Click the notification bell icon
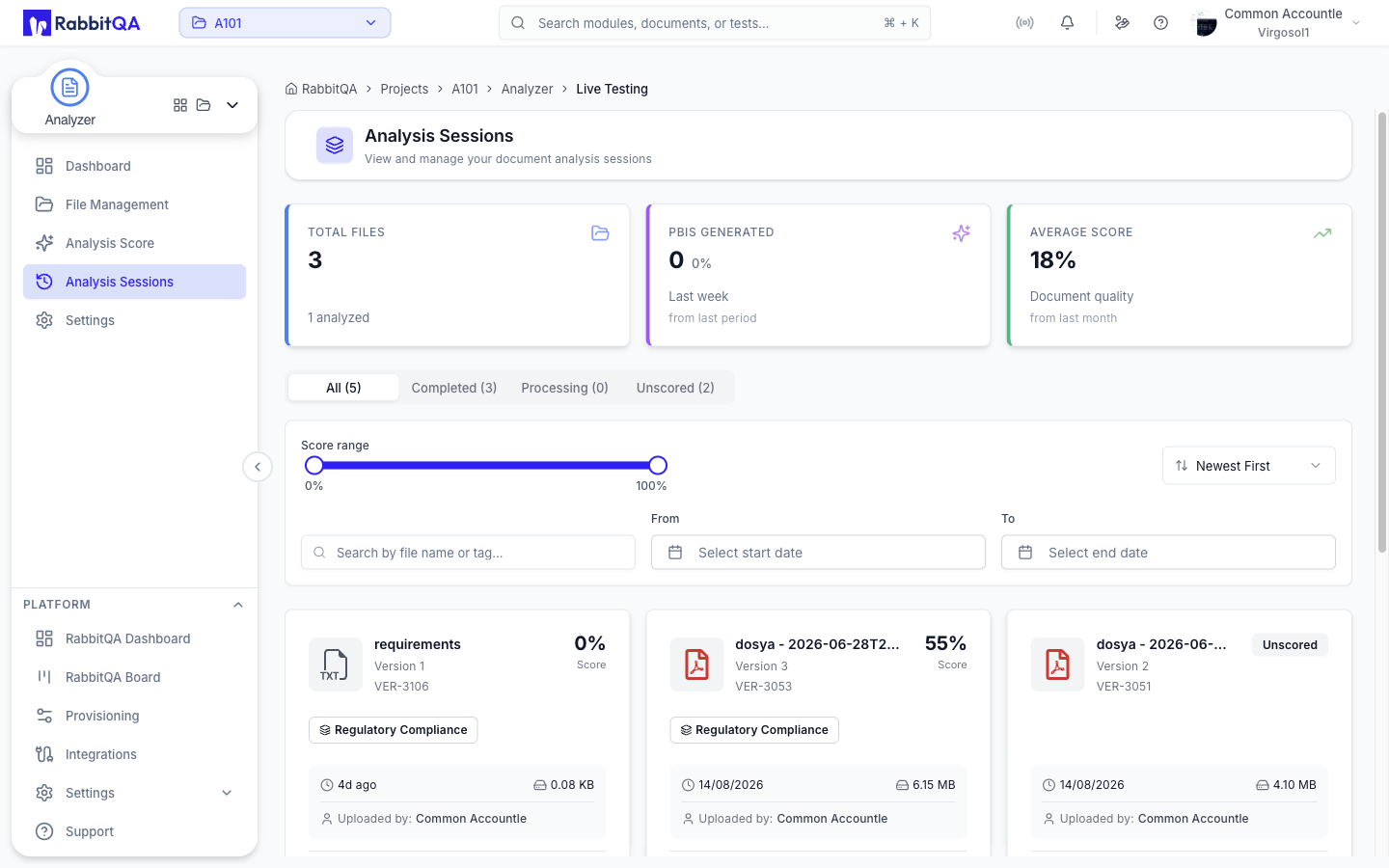The image size is (1389, 868). point(1067,23)
